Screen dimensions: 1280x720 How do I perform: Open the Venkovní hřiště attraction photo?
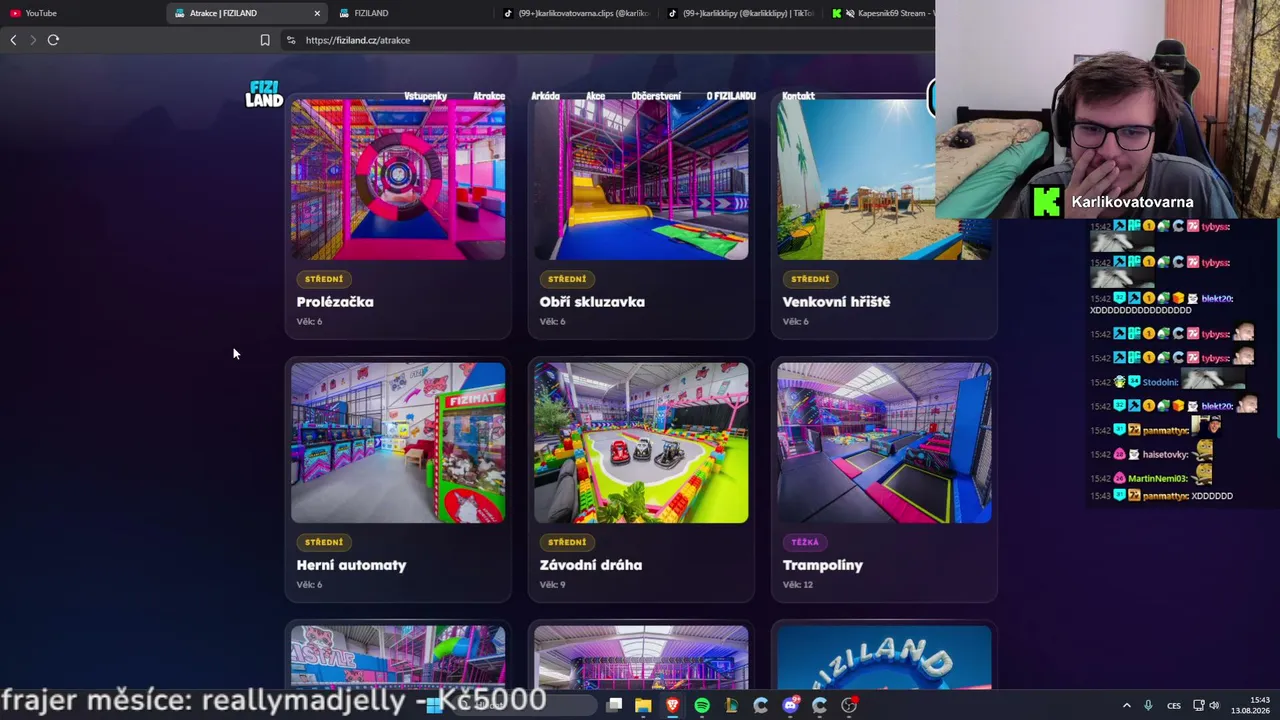[884, 179]
